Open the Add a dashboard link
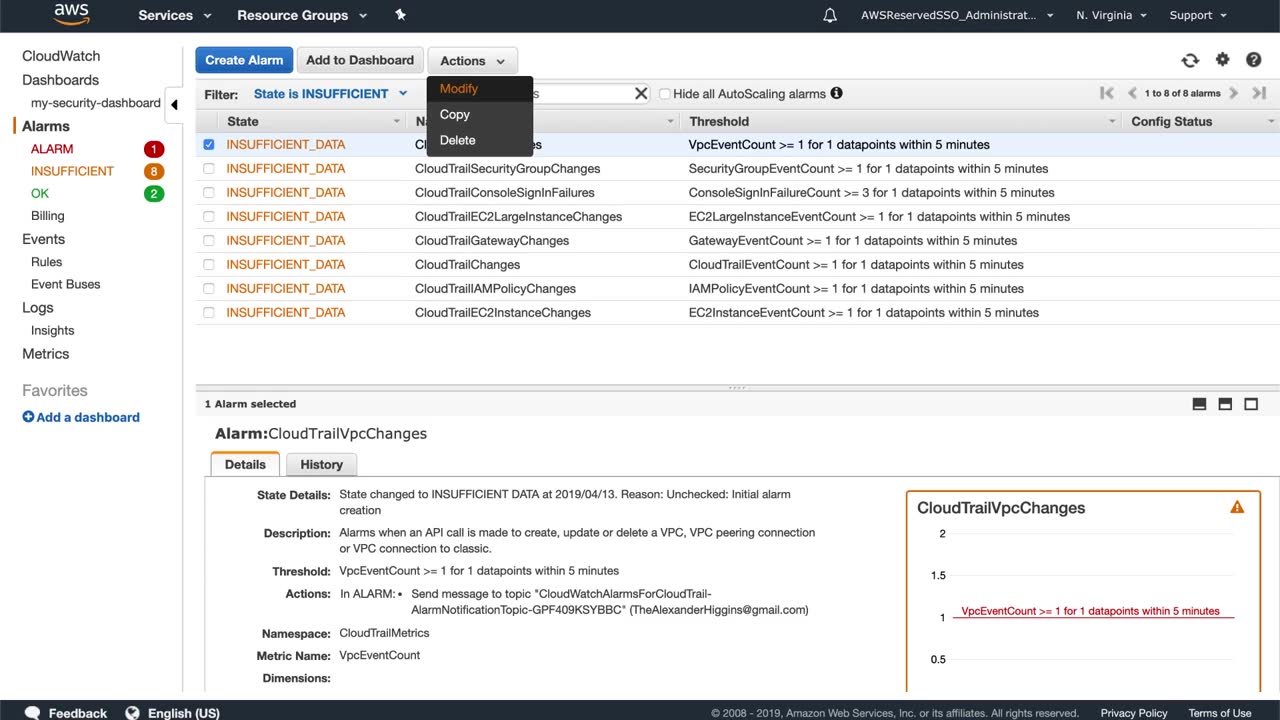This screenshot has width=1280, height=720. pos(81,417)
